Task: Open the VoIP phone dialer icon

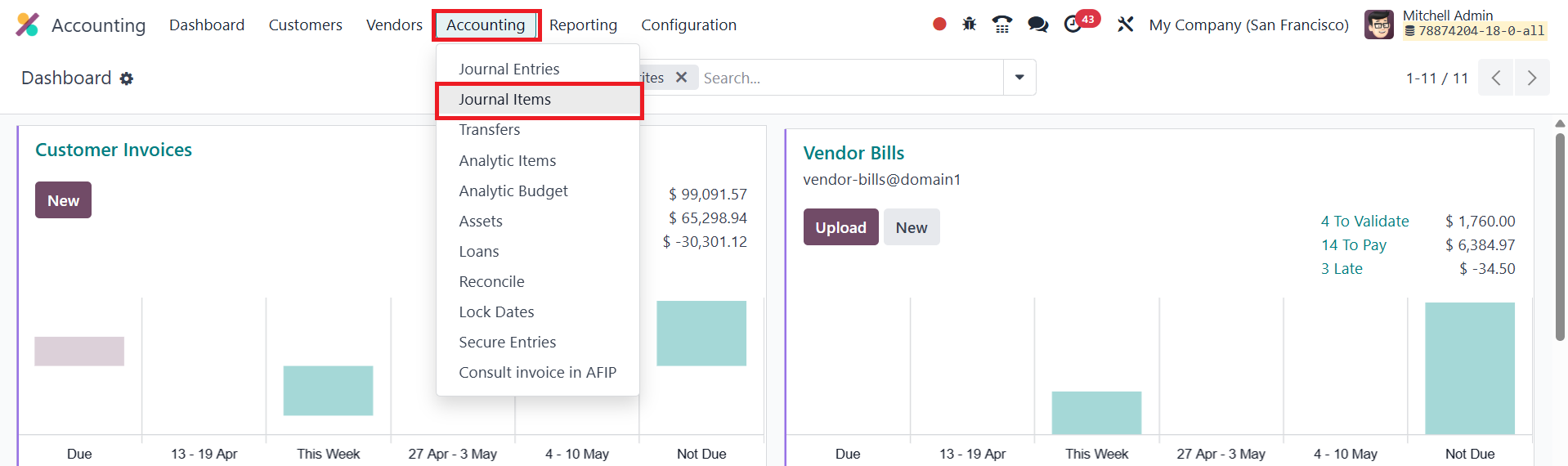Action: coord(1002,25)
